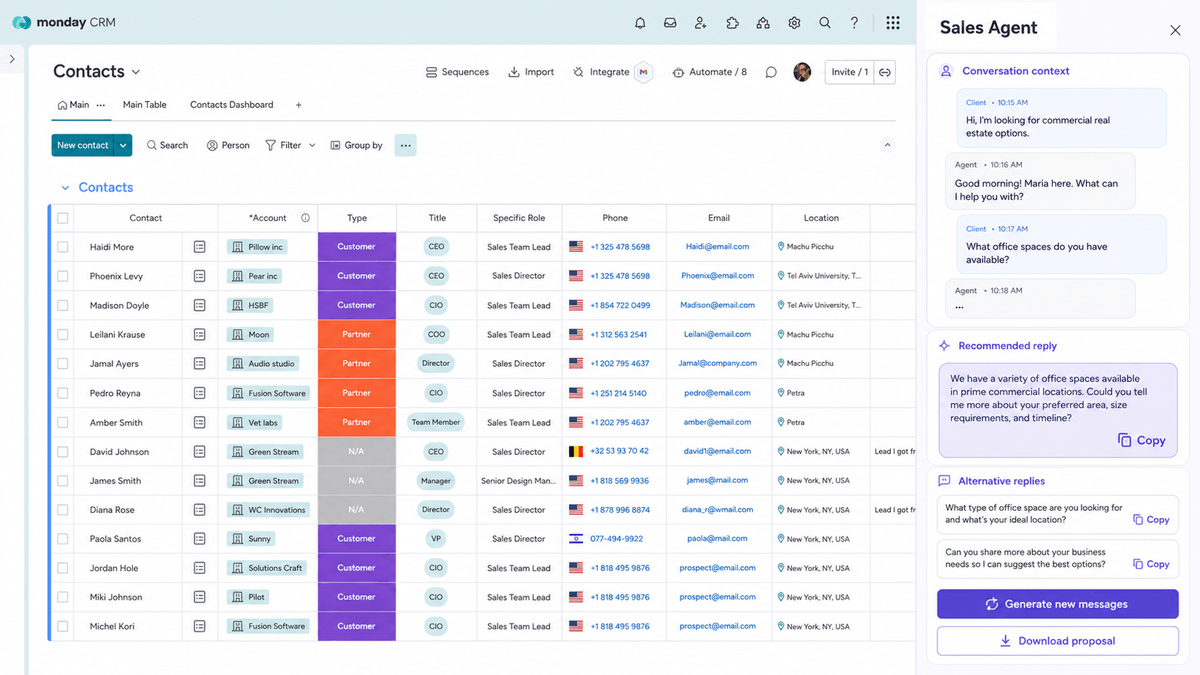1200x675 pixels.
Task: Open the board discussion chat icon
Action: pos(771,72)
